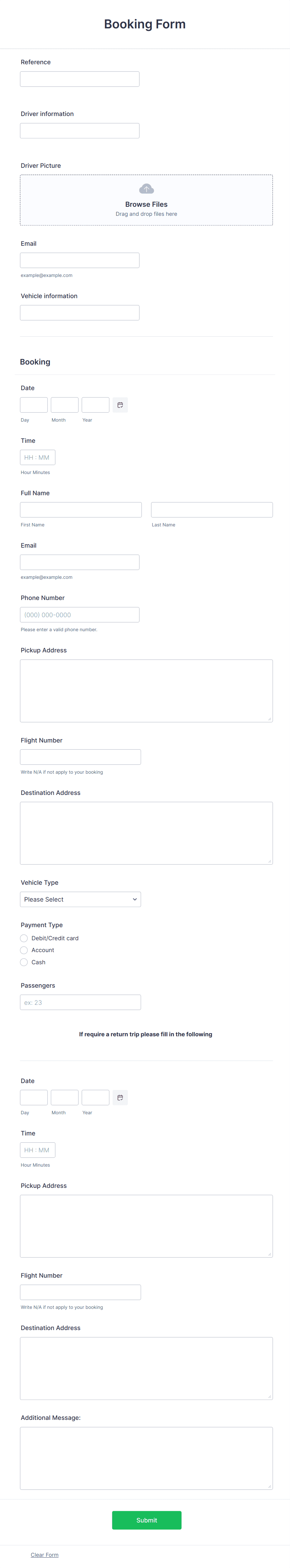The height and width of the screenshot is (1568, 290).
Task: Click the Additional Message text area
Action: [x=146, y=1458]
